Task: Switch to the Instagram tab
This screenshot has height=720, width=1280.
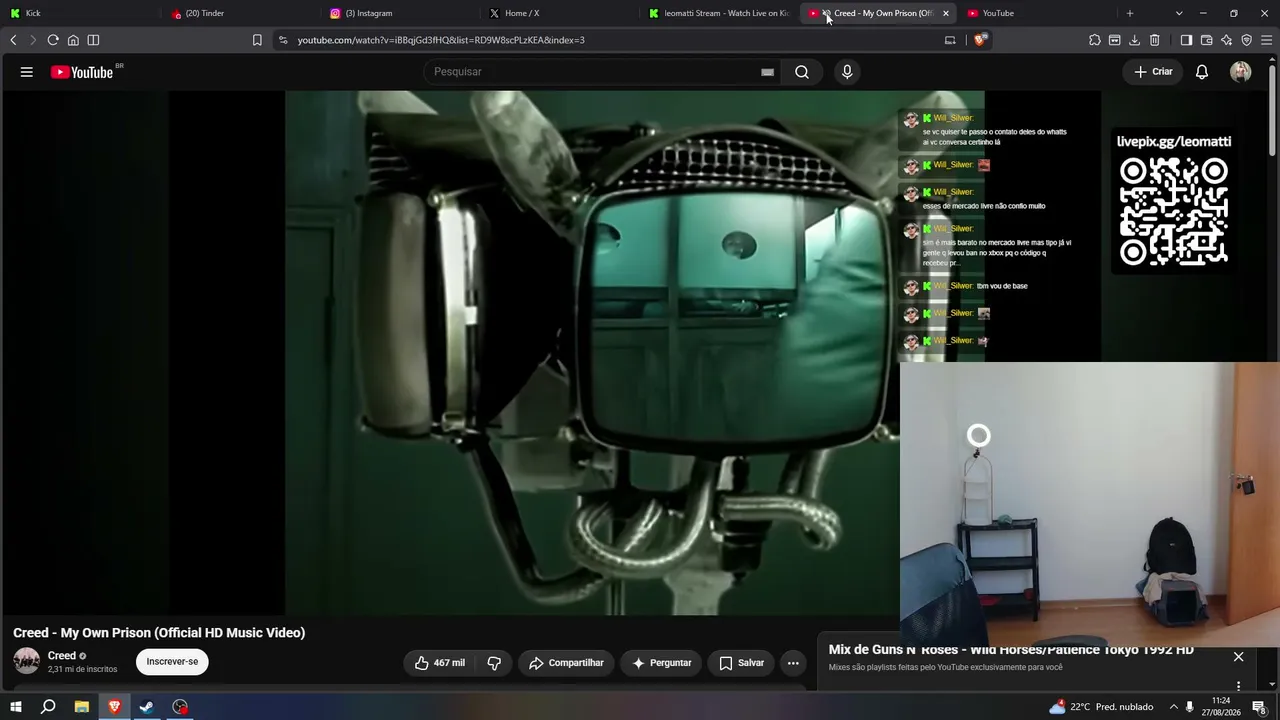Action: coord(400,13)
